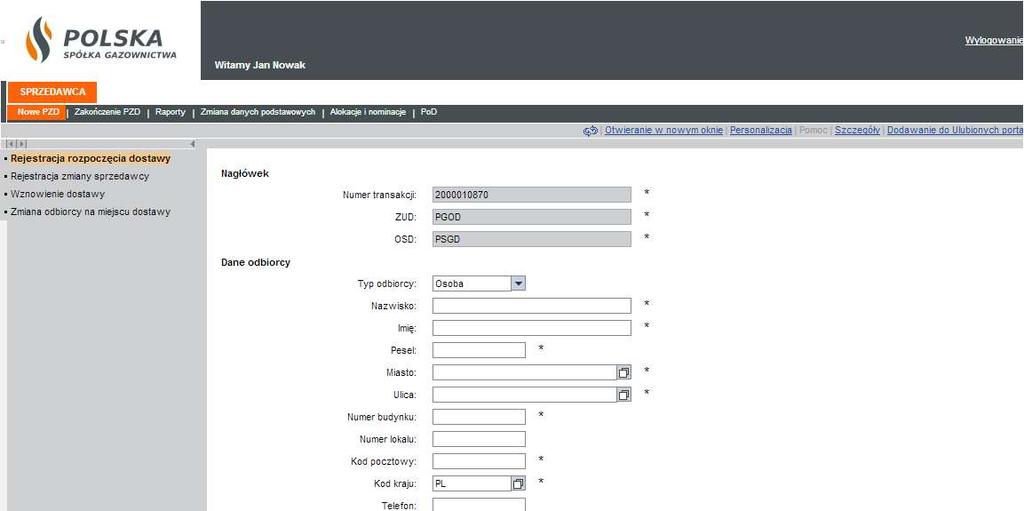Click the ZUD field showing PGOD
The height and width of the screenshot is (511, 1024).
coord(532,217)
